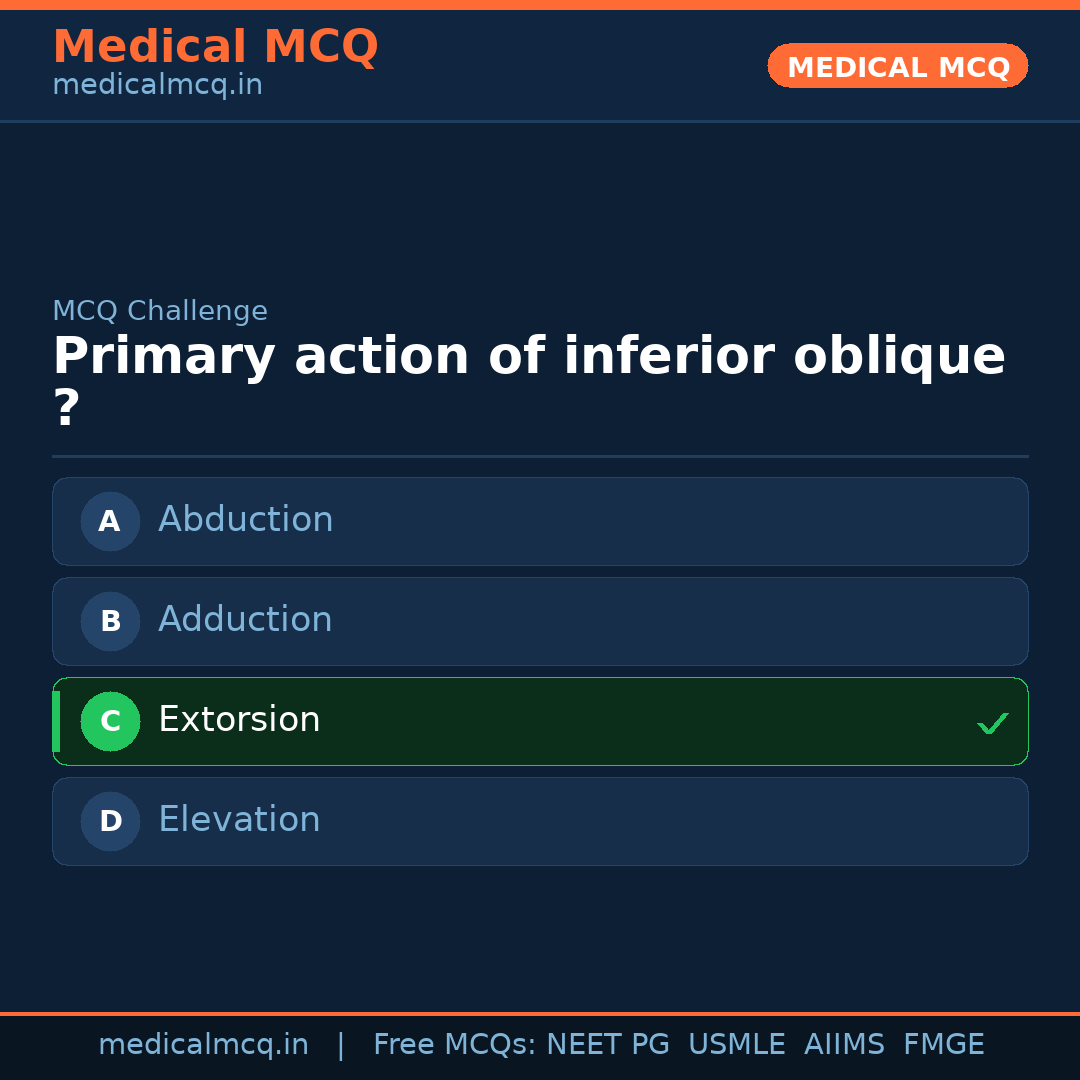The height and width of the screenshot is (1080, 1080).
Task: Click the divider line under the question
Action: [x=540, y=457]
